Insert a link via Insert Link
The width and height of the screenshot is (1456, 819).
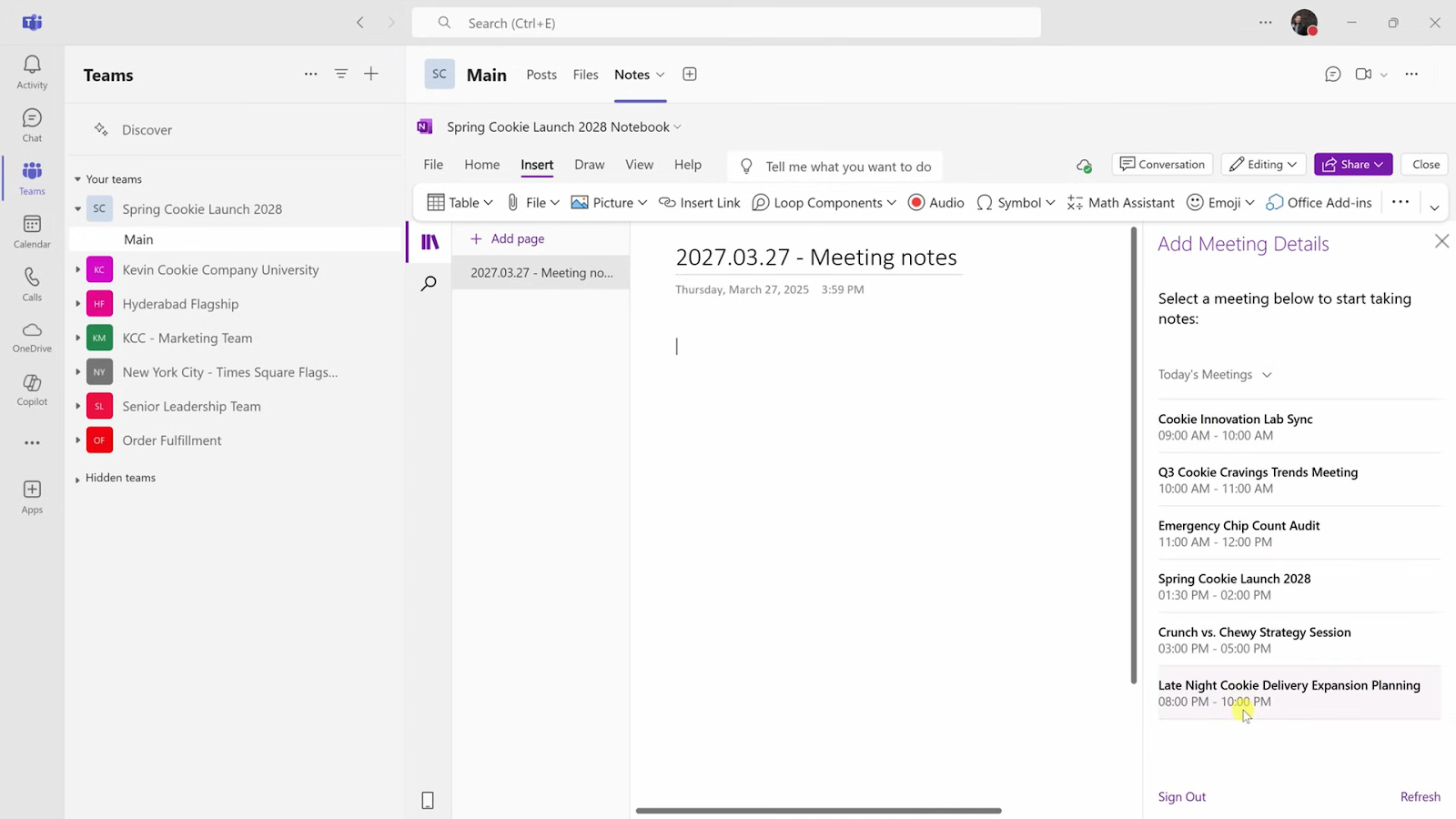[699, 203]
